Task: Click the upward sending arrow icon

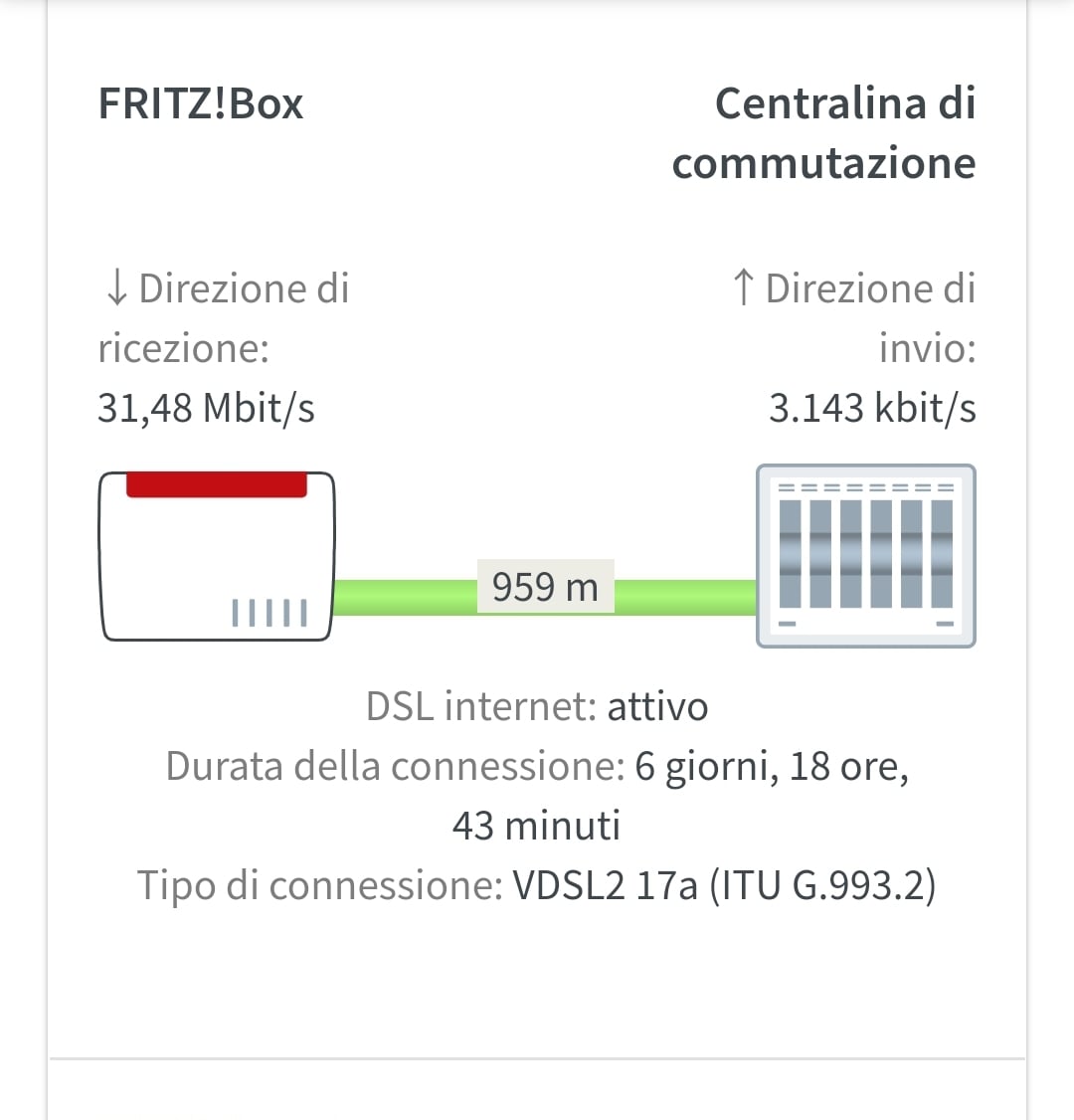Action: 743,288
